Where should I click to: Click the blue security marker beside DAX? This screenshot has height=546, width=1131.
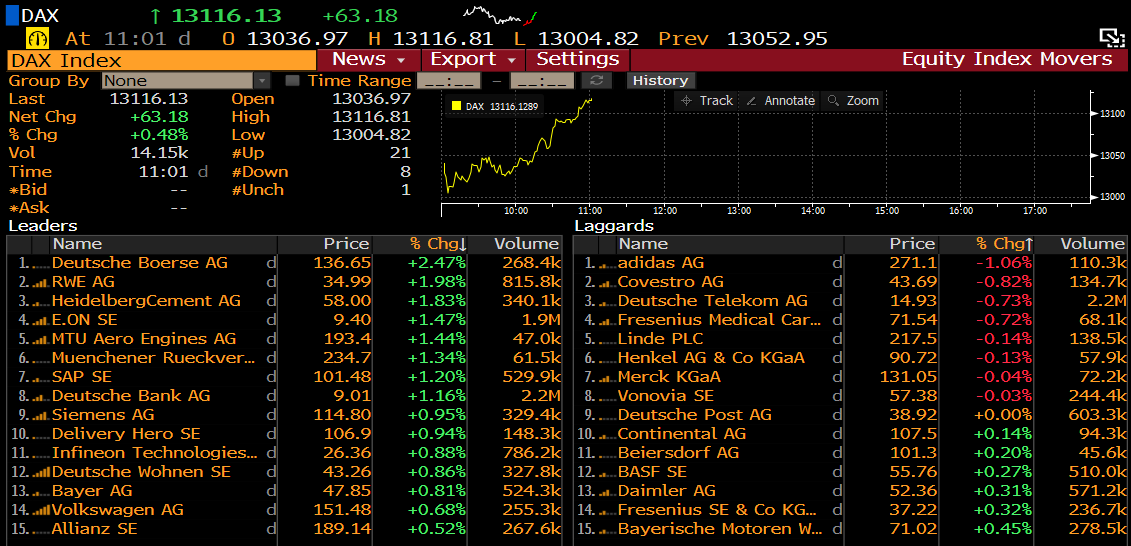tap(12, 14)
